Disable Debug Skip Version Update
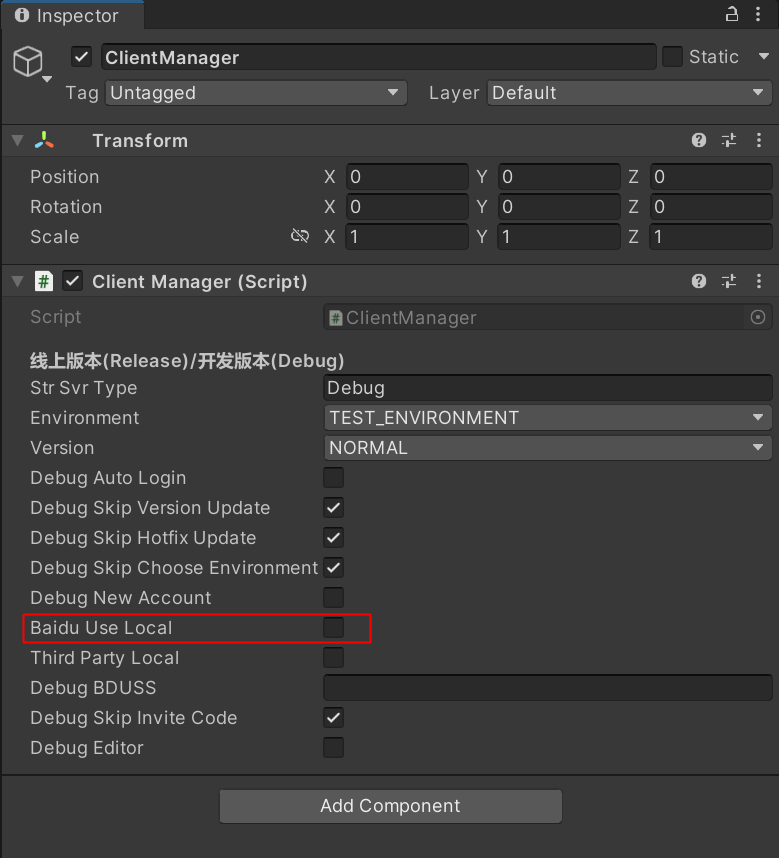 click(x=333, y=508)
